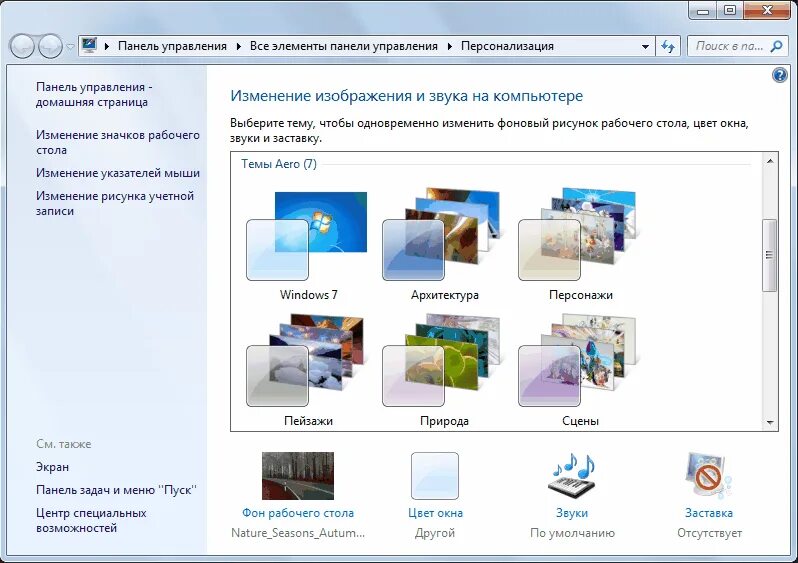Click theme list scroll up arrow
The width and height of the screenshot is (798, 563).
click(770, 161)
